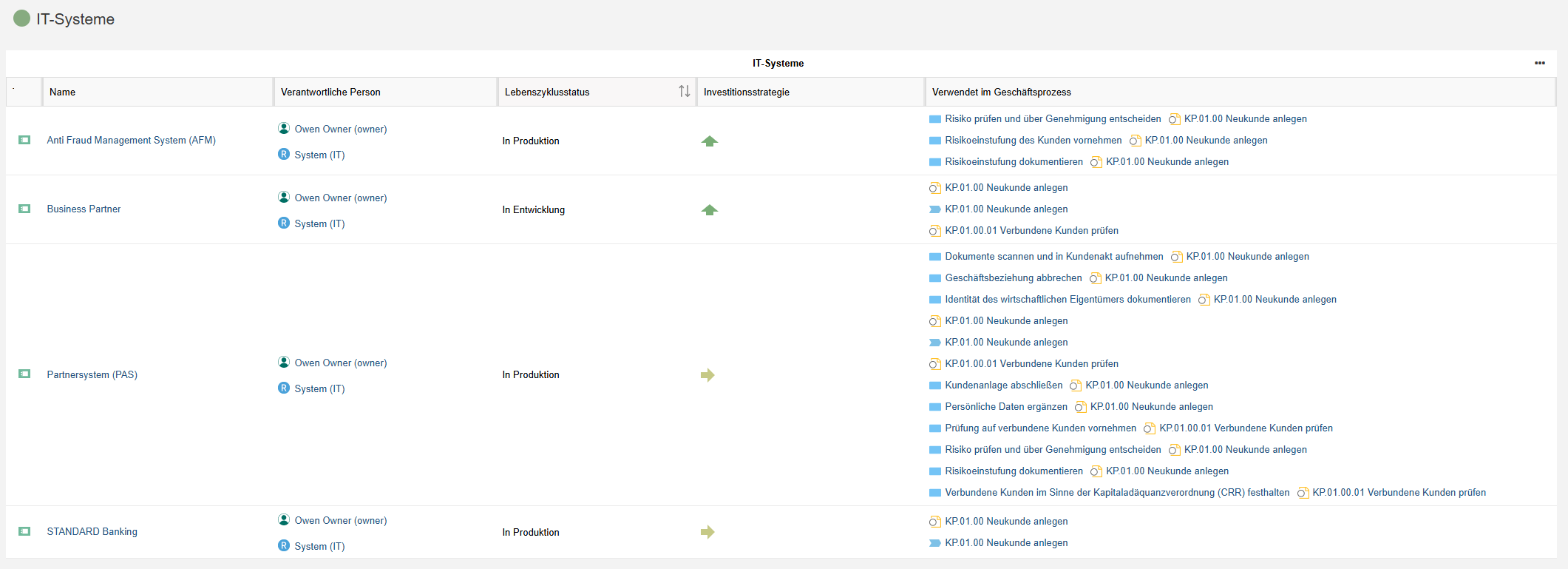The image size is (1568, 569).
Task: Click green up arrow for Anti Fraud Management System
Action: (710, 141)
